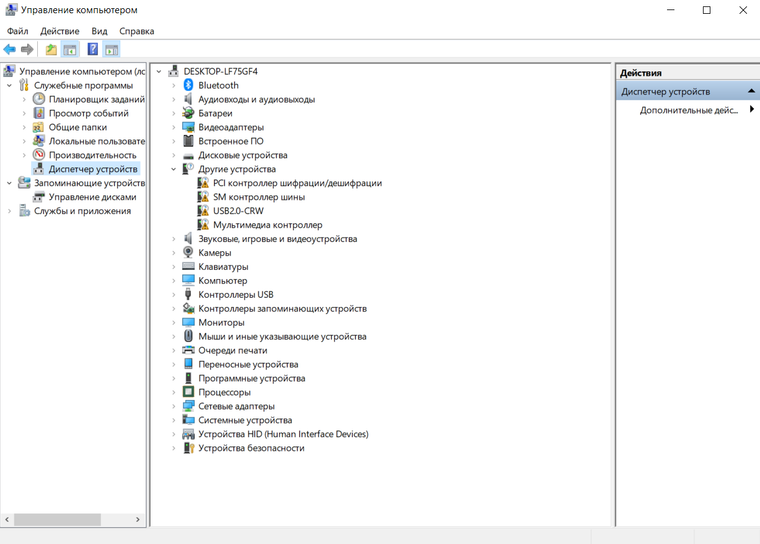Viewport: 760px width, 544px height.
Task: Click the Очереди печати printer icon
Action: pyautogui.click(x=188, y=350)
